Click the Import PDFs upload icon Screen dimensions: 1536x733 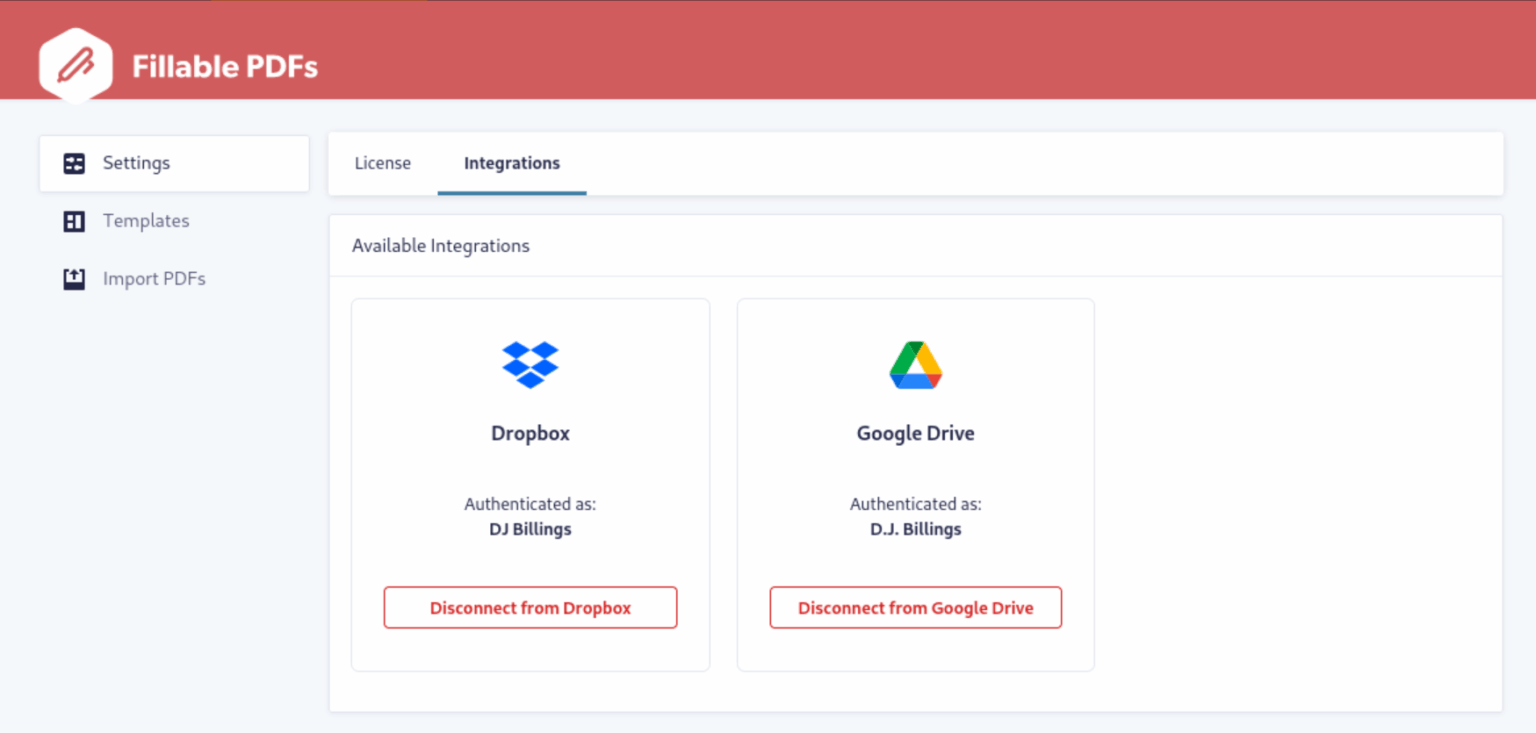click(x=74, y=279)
